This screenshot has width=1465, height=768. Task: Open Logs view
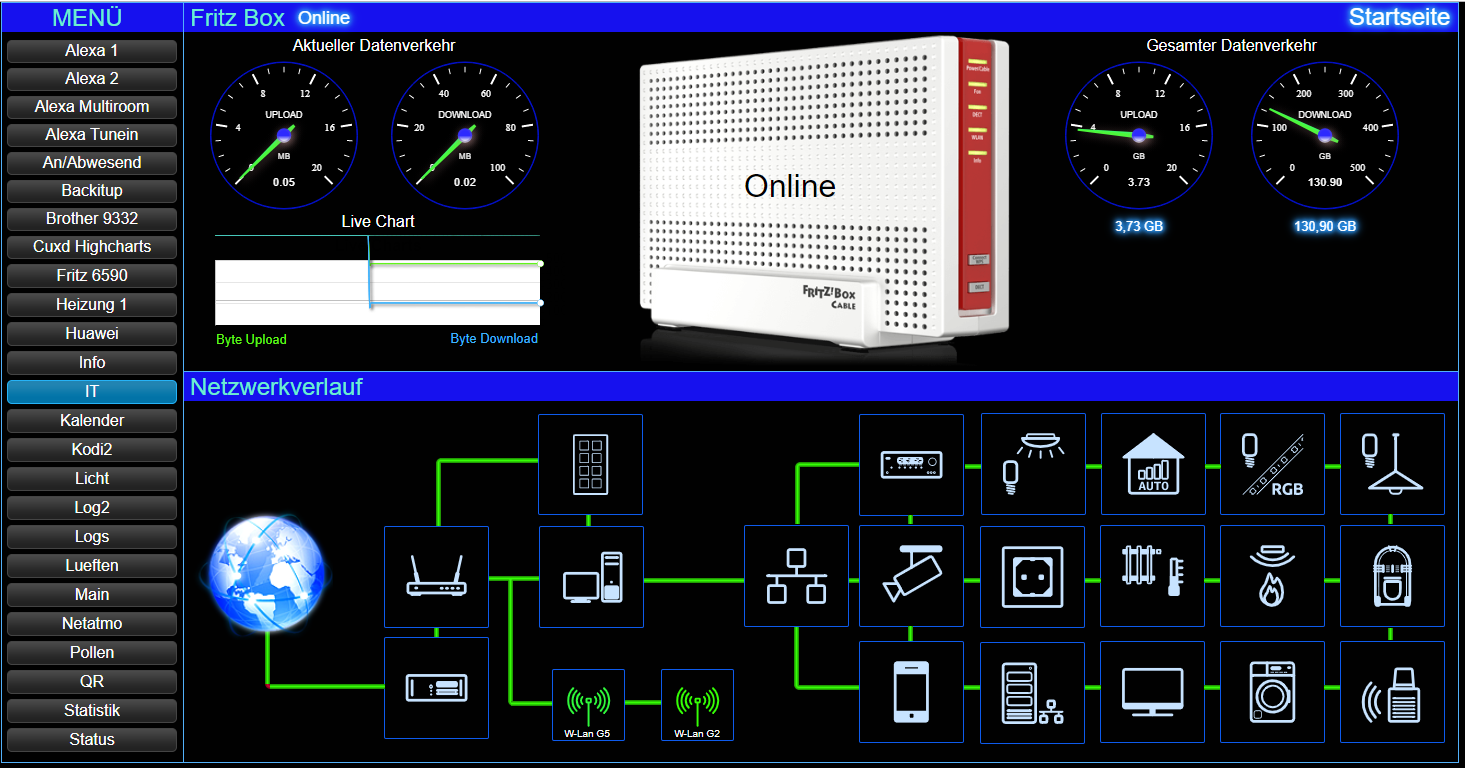point(92,536)
